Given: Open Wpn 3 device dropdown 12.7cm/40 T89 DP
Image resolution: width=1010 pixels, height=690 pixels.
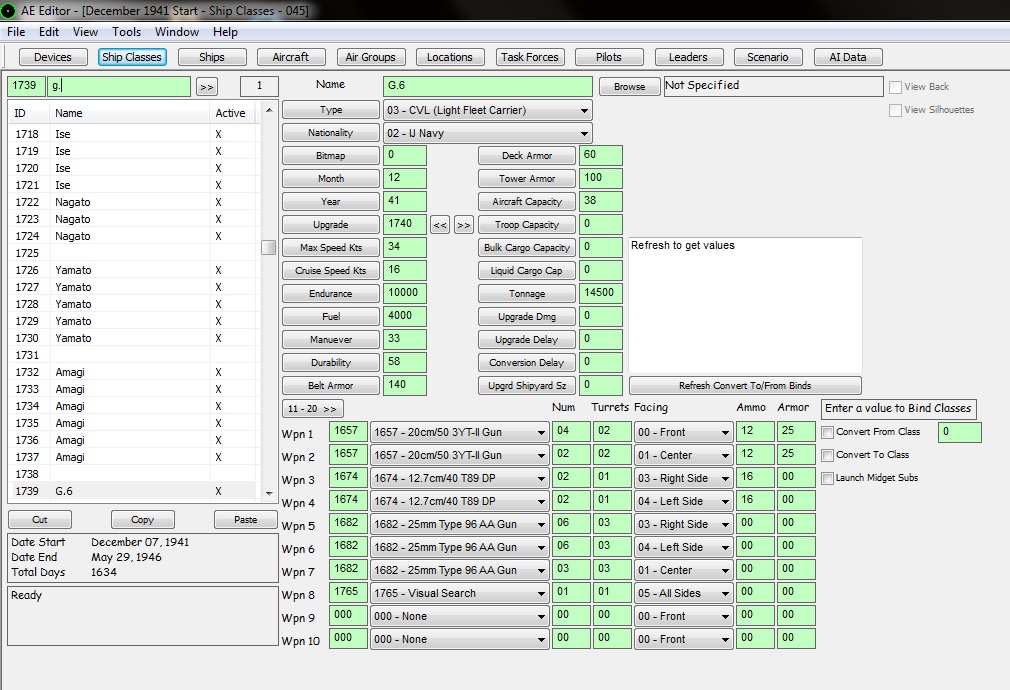Looking at the screenshot, I should coord(459,478).
